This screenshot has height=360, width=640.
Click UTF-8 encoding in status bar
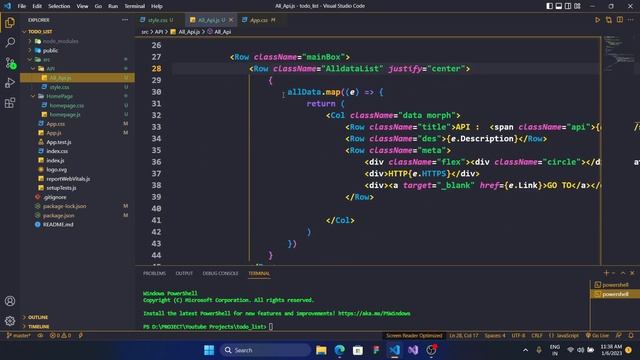(518, 336)
